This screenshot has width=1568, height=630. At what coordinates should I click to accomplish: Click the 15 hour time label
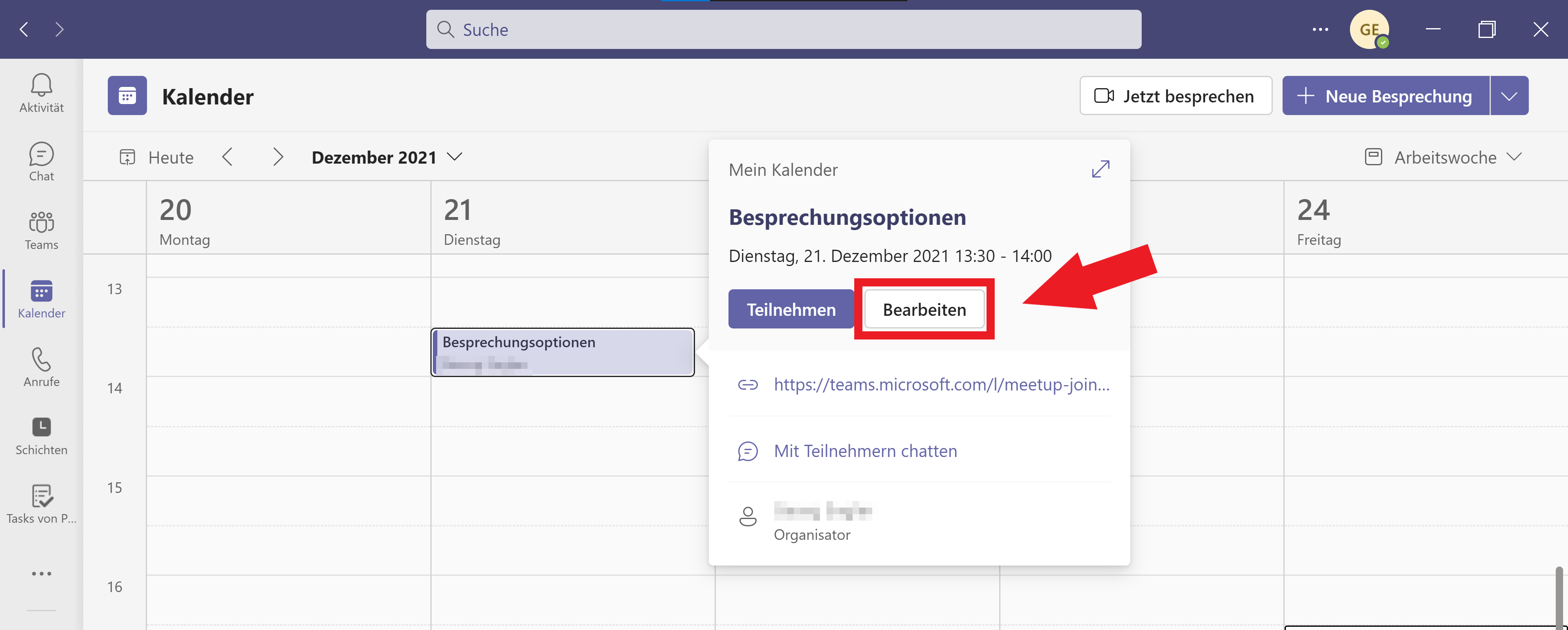114,488
